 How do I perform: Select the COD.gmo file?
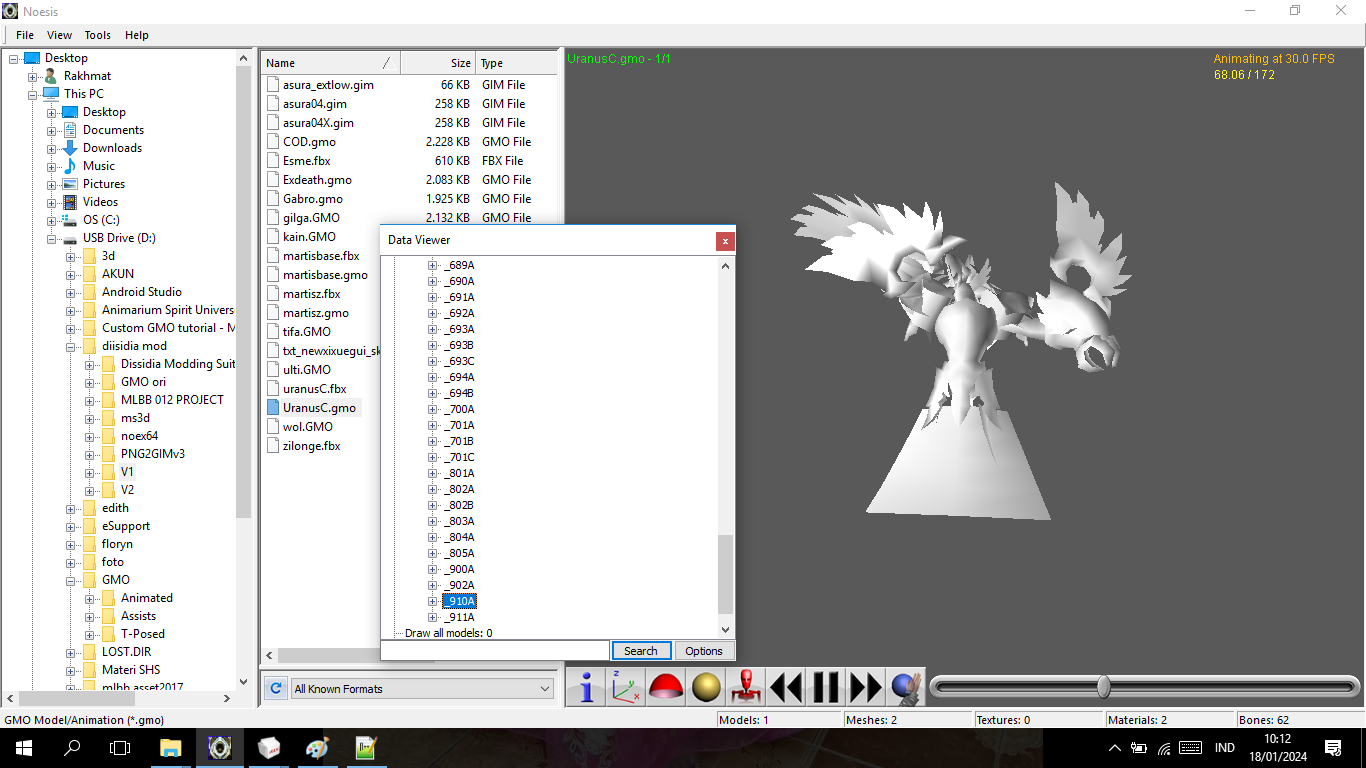tap(309, 142)
